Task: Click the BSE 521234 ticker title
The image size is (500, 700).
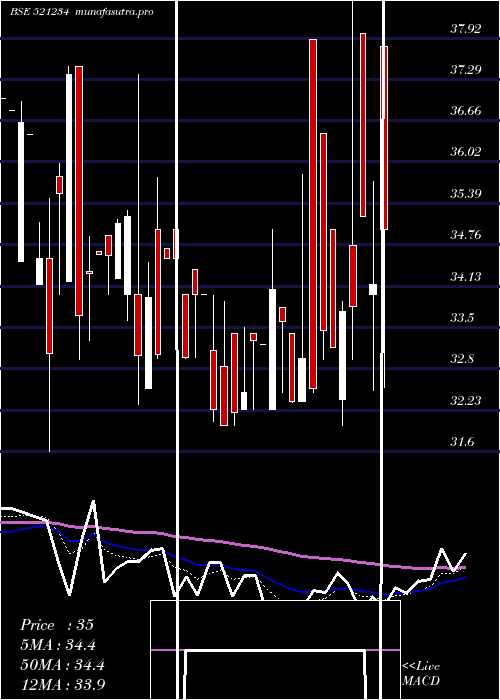Action: [39, 12]
